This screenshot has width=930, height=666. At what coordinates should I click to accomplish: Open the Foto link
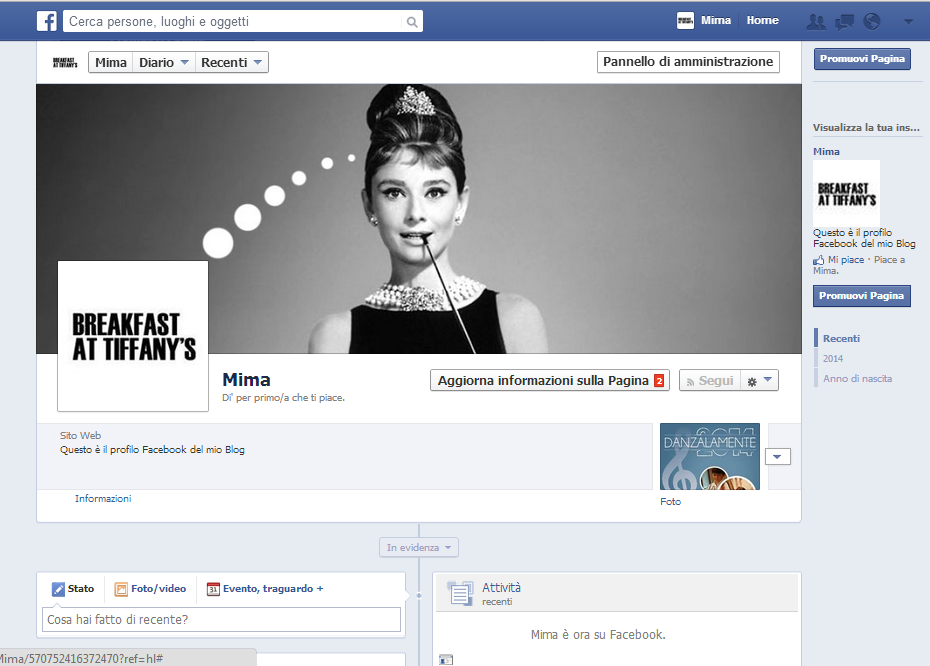671,502
